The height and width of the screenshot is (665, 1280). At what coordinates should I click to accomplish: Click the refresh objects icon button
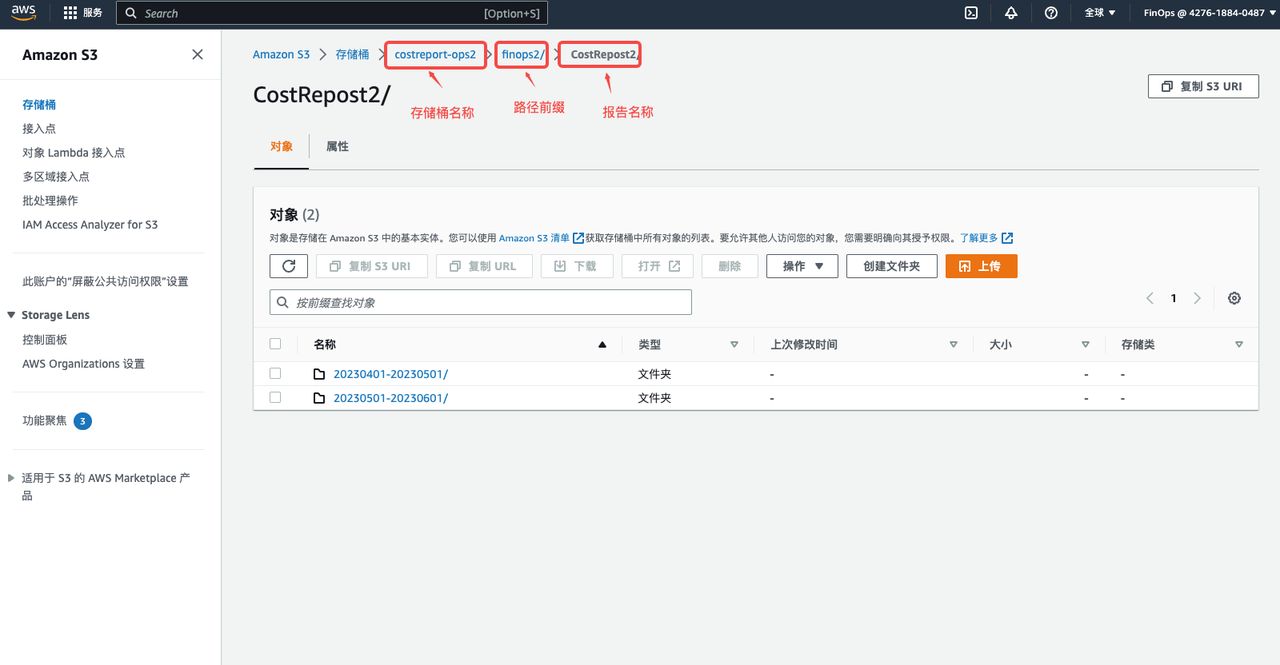pyautogui.click(x=289, y=266)
